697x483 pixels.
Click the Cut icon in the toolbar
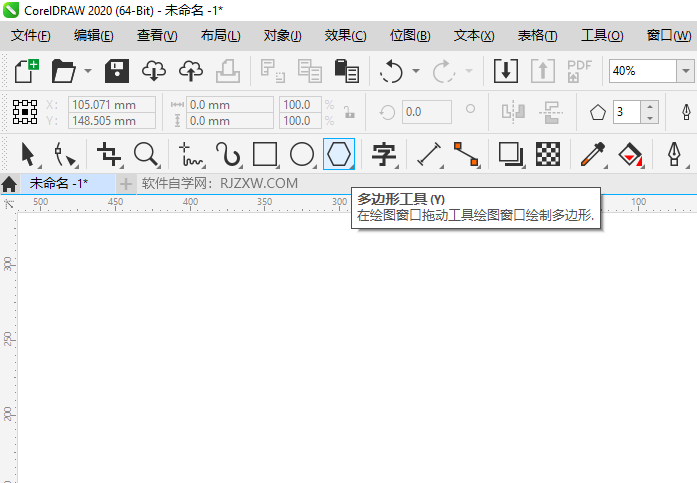(x=272, y=71)
